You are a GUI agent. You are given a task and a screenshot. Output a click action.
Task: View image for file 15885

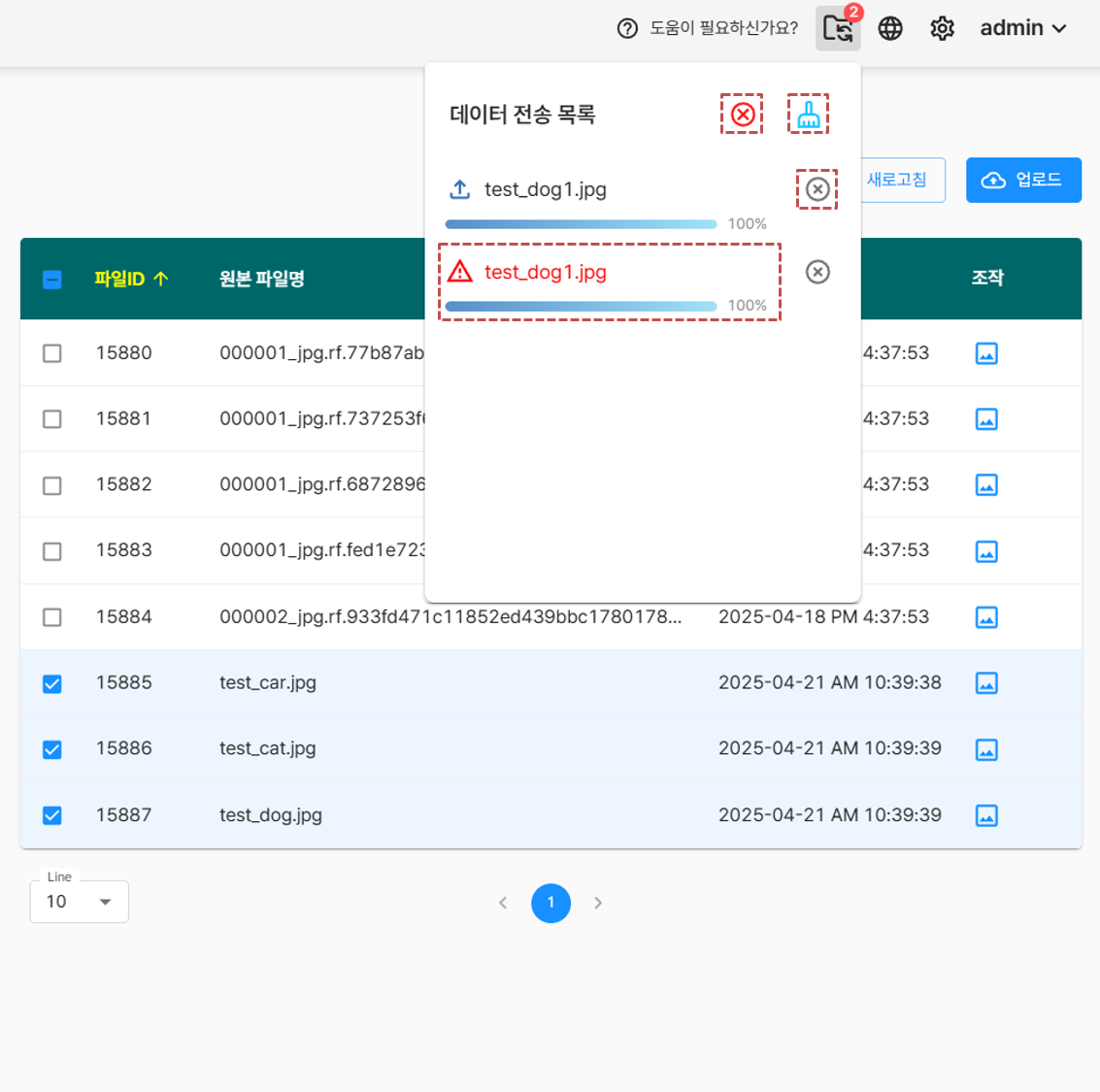pyautogui.click(x=986, y=683)
